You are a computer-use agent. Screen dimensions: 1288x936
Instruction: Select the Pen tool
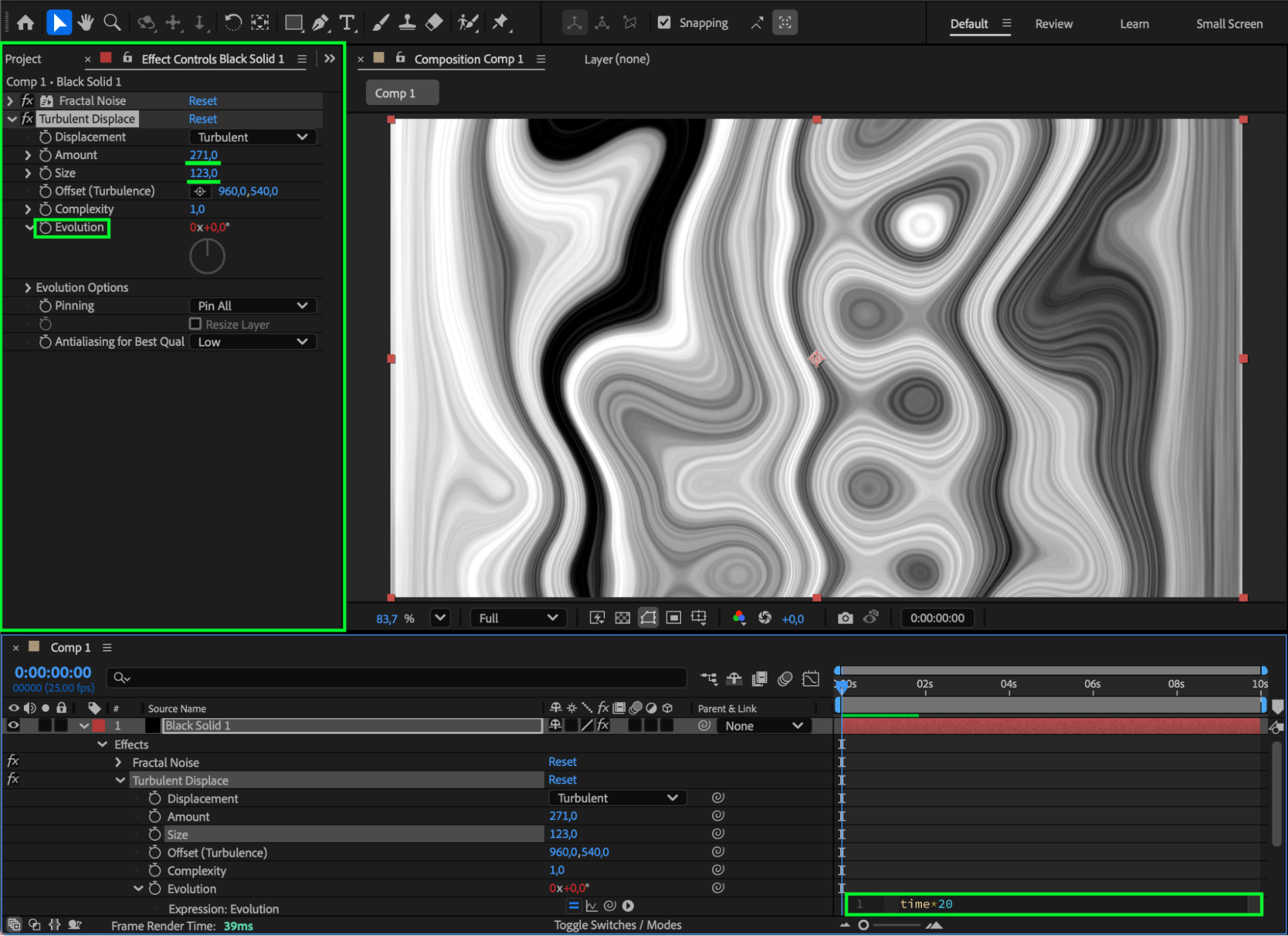(x=320, y=23)
